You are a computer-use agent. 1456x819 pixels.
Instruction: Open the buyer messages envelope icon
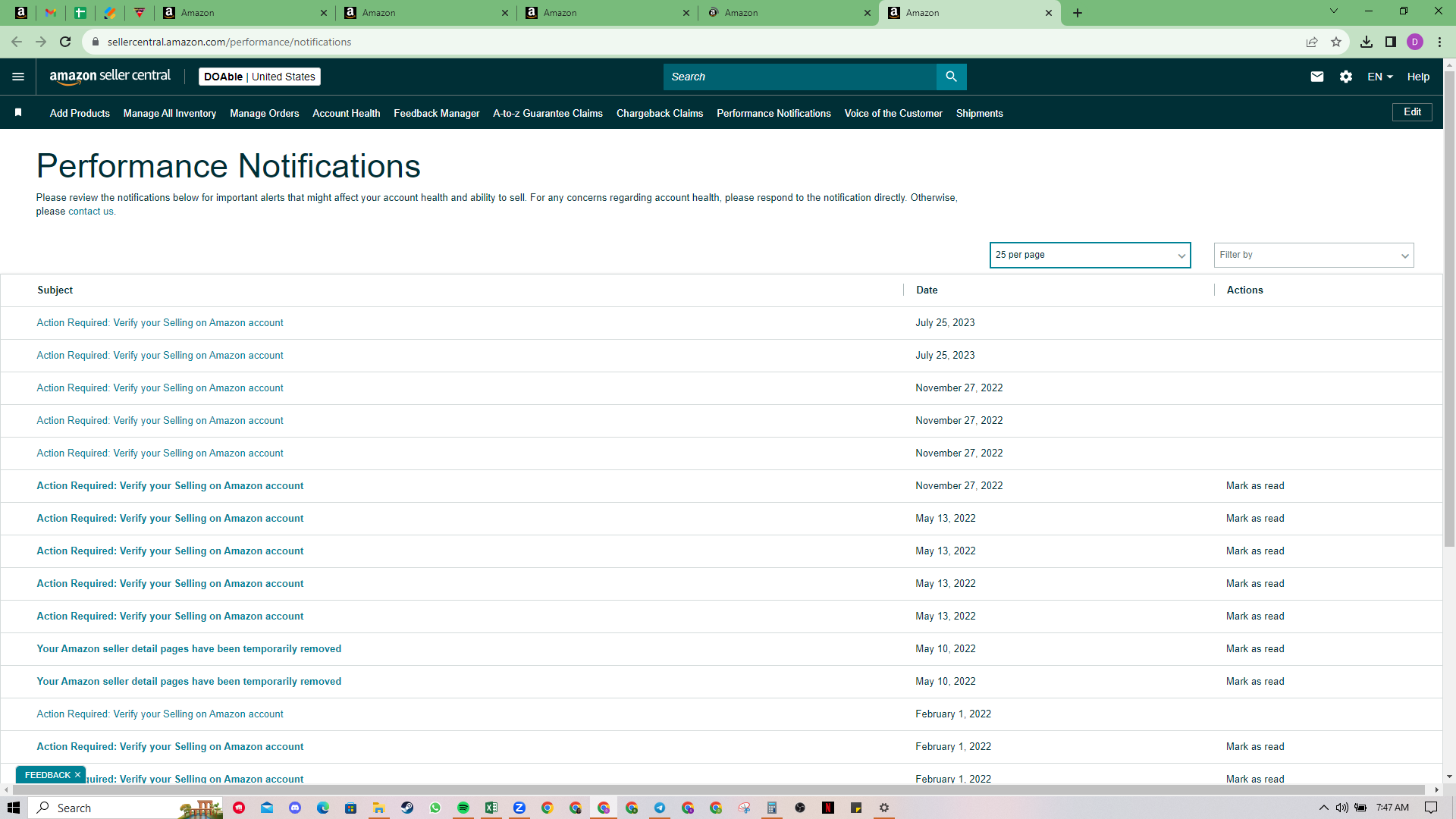[x=1317, y=77]
